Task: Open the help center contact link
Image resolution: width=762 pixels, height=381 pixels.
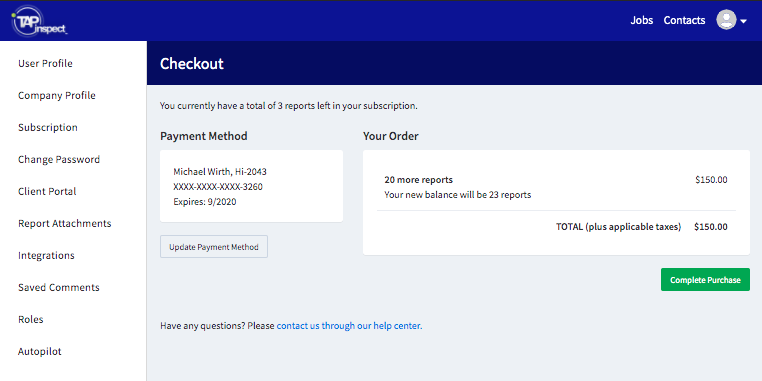Action: pos(349,326)
